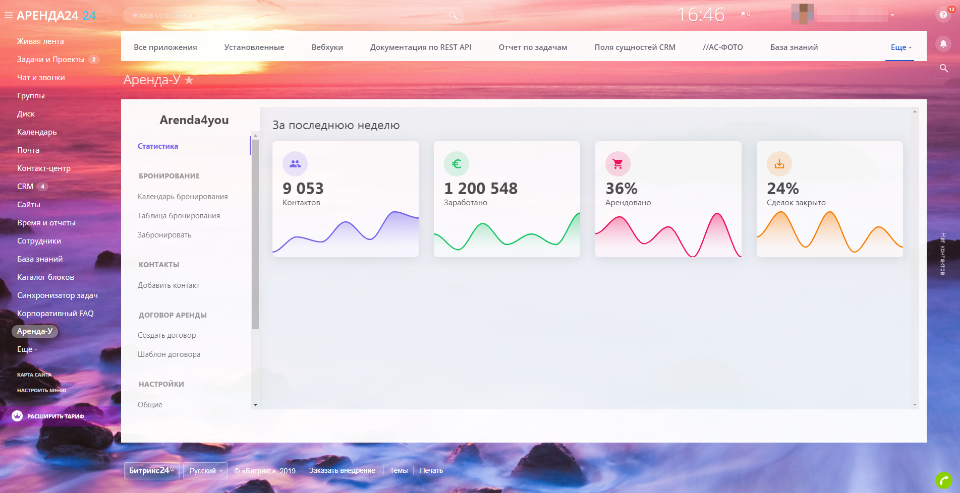Click the search magnifier in top search field
Image resolution: width=960 pixels, height=493 pixels.
pos(453,15)
